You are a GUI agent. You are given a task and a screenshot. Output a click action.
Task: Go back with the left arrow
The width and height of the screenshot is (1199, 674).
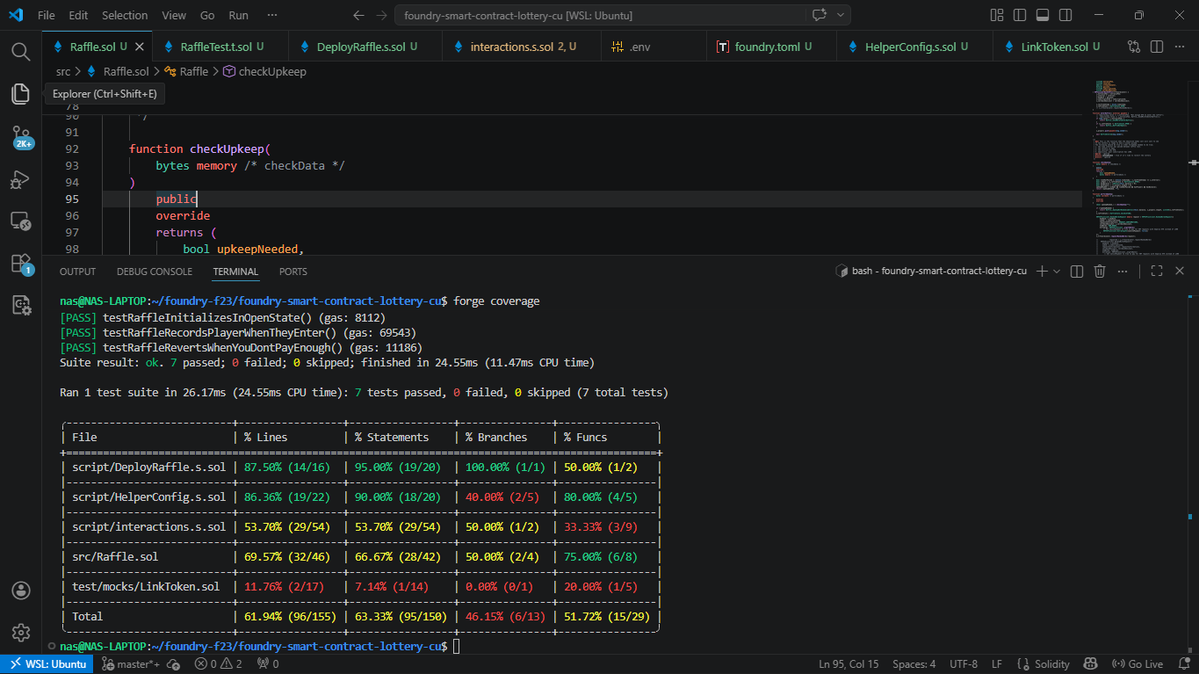tap(359, 15)
